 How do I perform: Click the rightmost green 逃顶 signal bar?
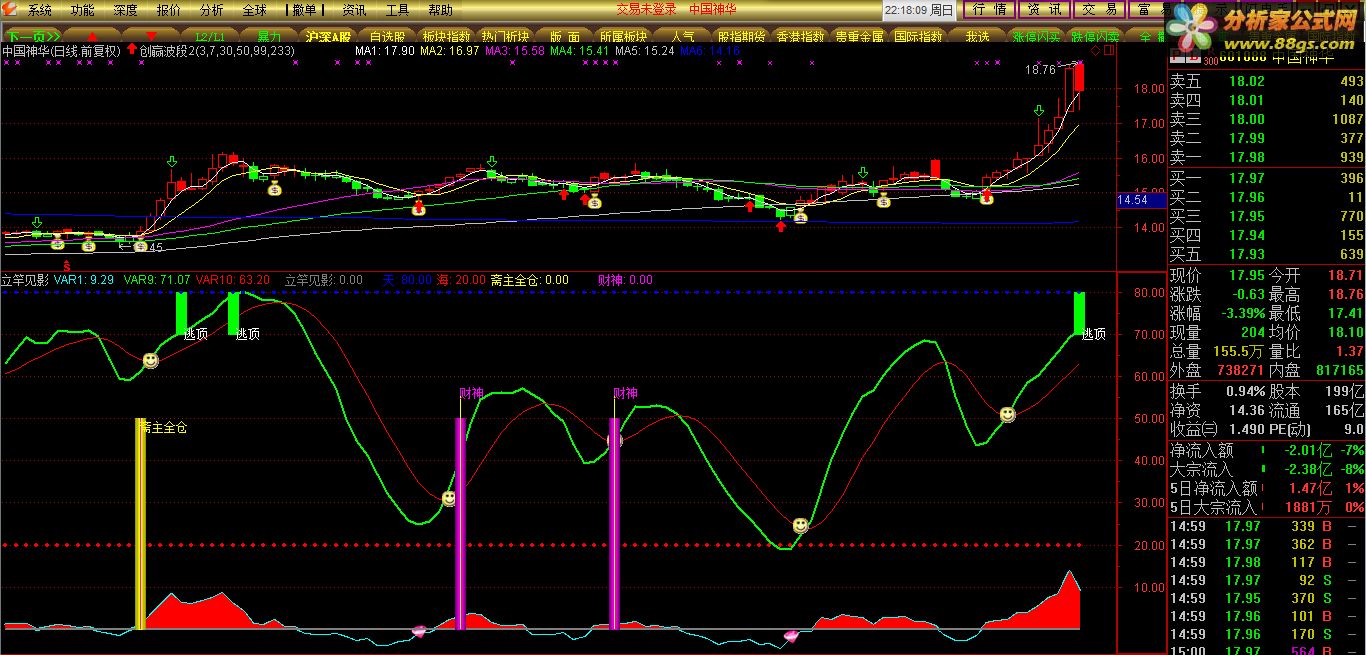[x=1080, y=313]
